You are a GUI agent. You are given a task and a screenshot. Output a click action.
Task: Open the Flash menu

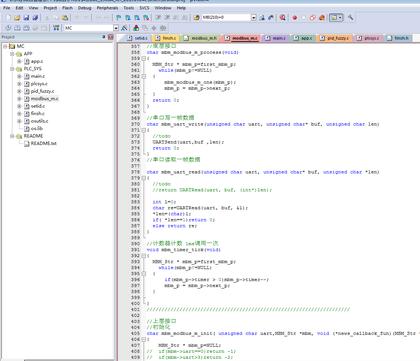67,8
